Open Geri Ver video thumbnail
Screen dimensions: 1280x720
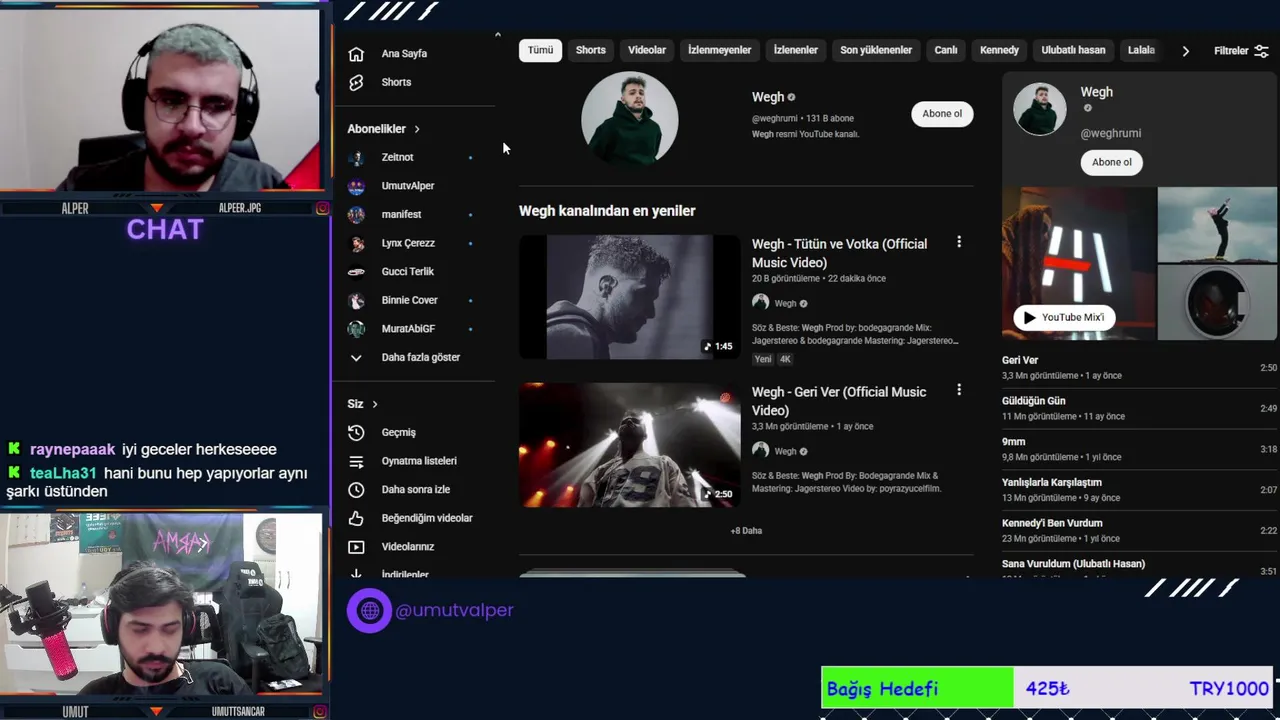coord(630,445)
